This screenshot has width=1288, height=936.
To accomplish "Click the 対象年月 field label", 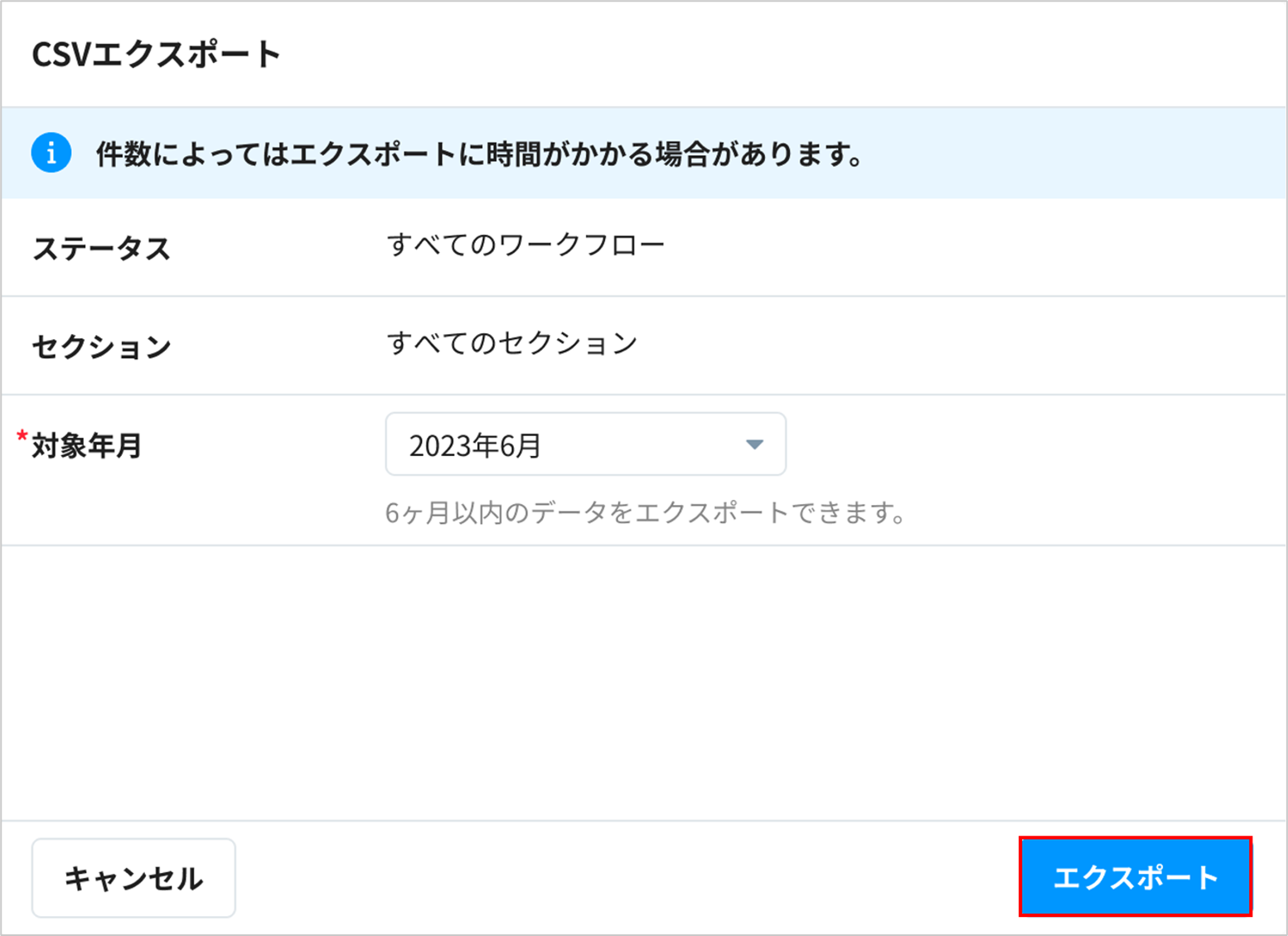I will pyautogui.click(x=86, y=446).
